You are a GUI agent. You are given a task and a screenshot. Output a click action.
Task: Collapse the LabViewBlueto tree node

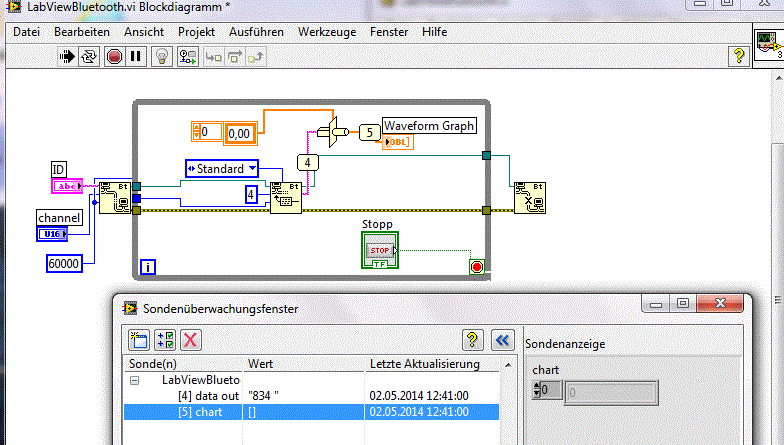tap(134, 380)
